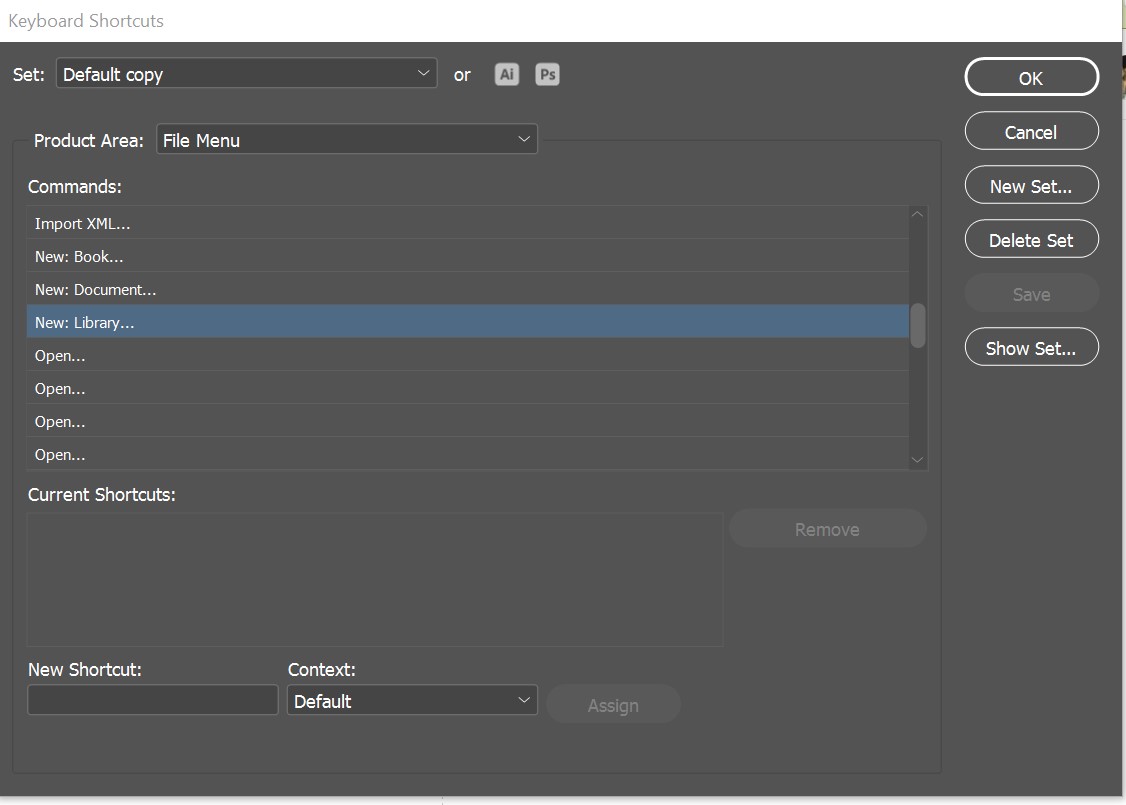
Task: Click the Assign button under Context
Action: click(613, 704)
